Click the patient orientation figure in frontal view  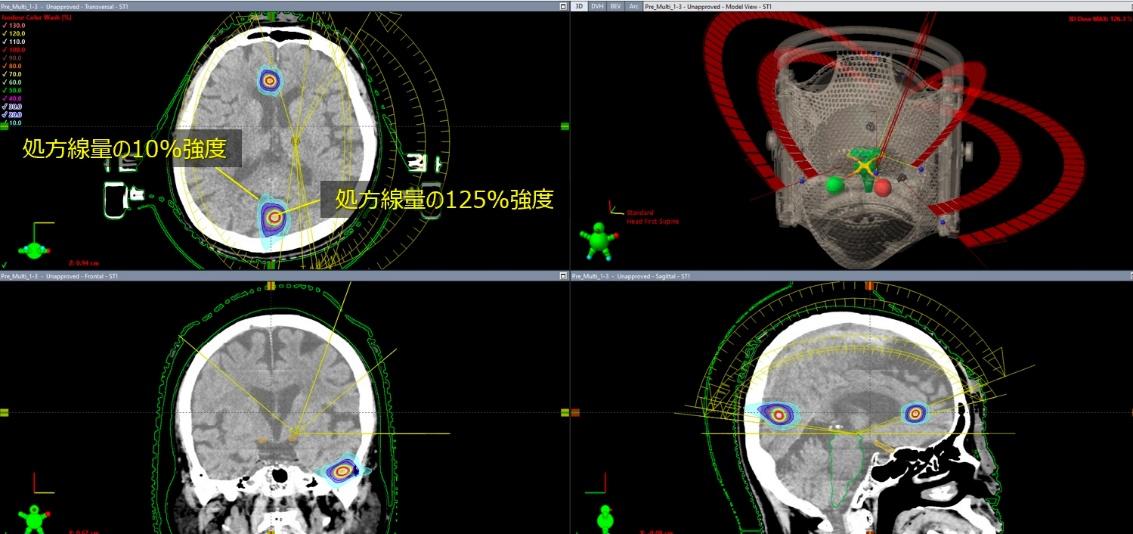[38, 519]
